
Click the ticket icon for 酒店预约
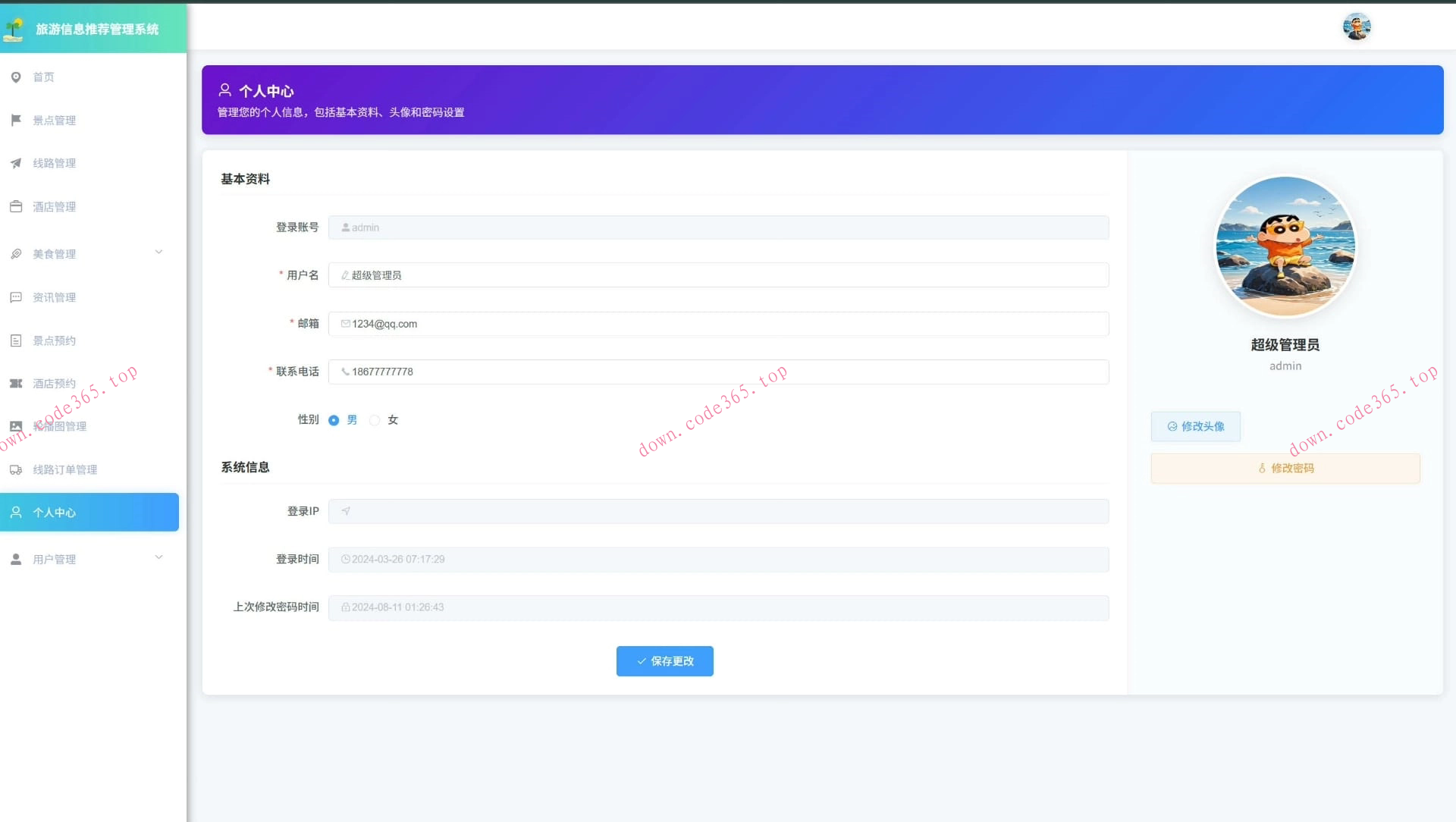tap(16, 384)
